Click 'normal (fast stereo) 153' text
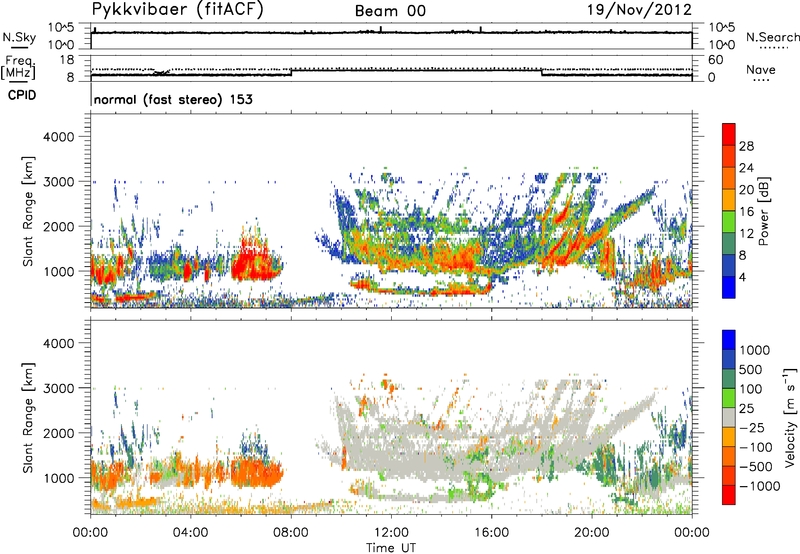The height and width of the screenshot is (554, 800). point(173,99)
